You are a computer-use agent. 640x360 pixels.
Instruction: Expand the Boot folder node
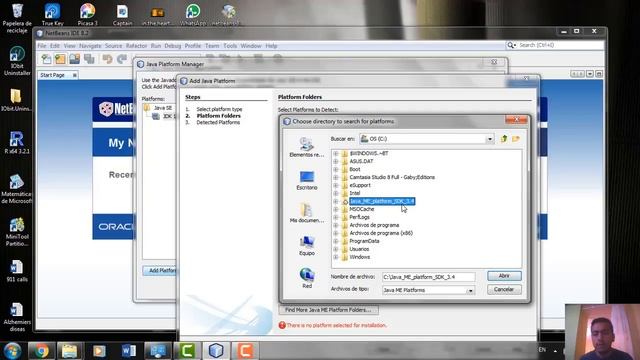tap(336, 169)
